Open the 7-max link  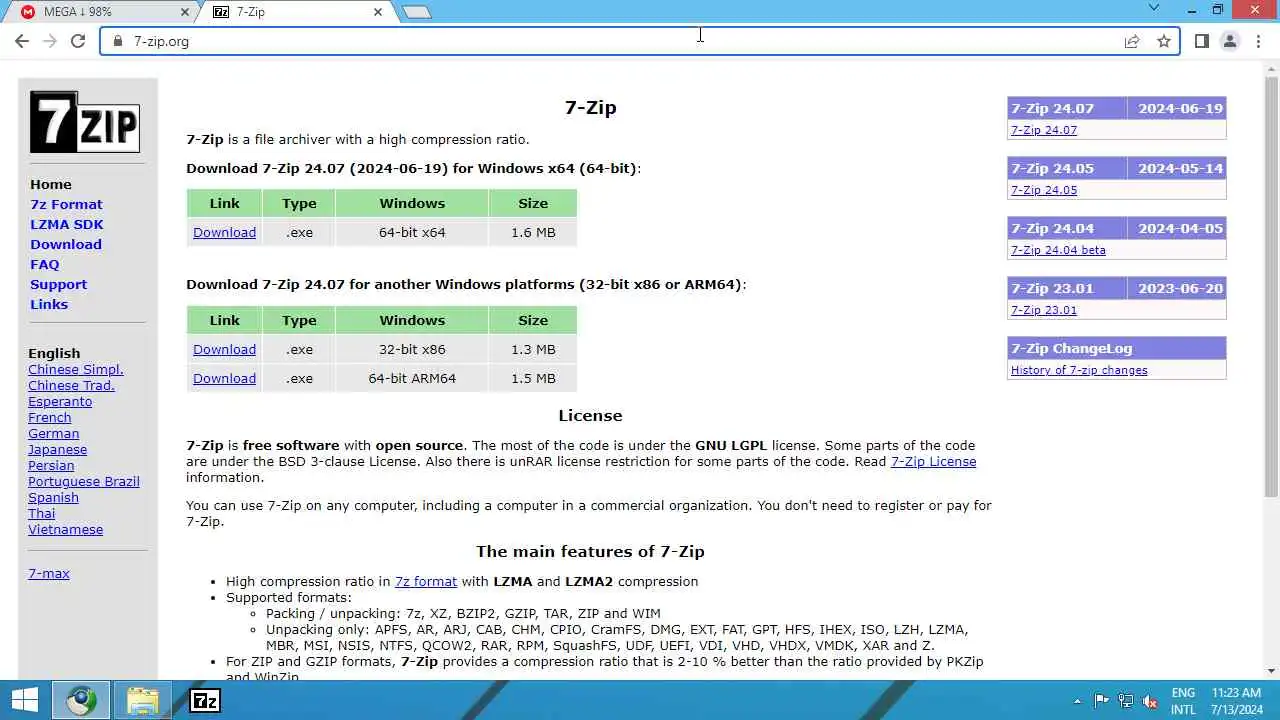pyautogui.click(x=49, y=573)
